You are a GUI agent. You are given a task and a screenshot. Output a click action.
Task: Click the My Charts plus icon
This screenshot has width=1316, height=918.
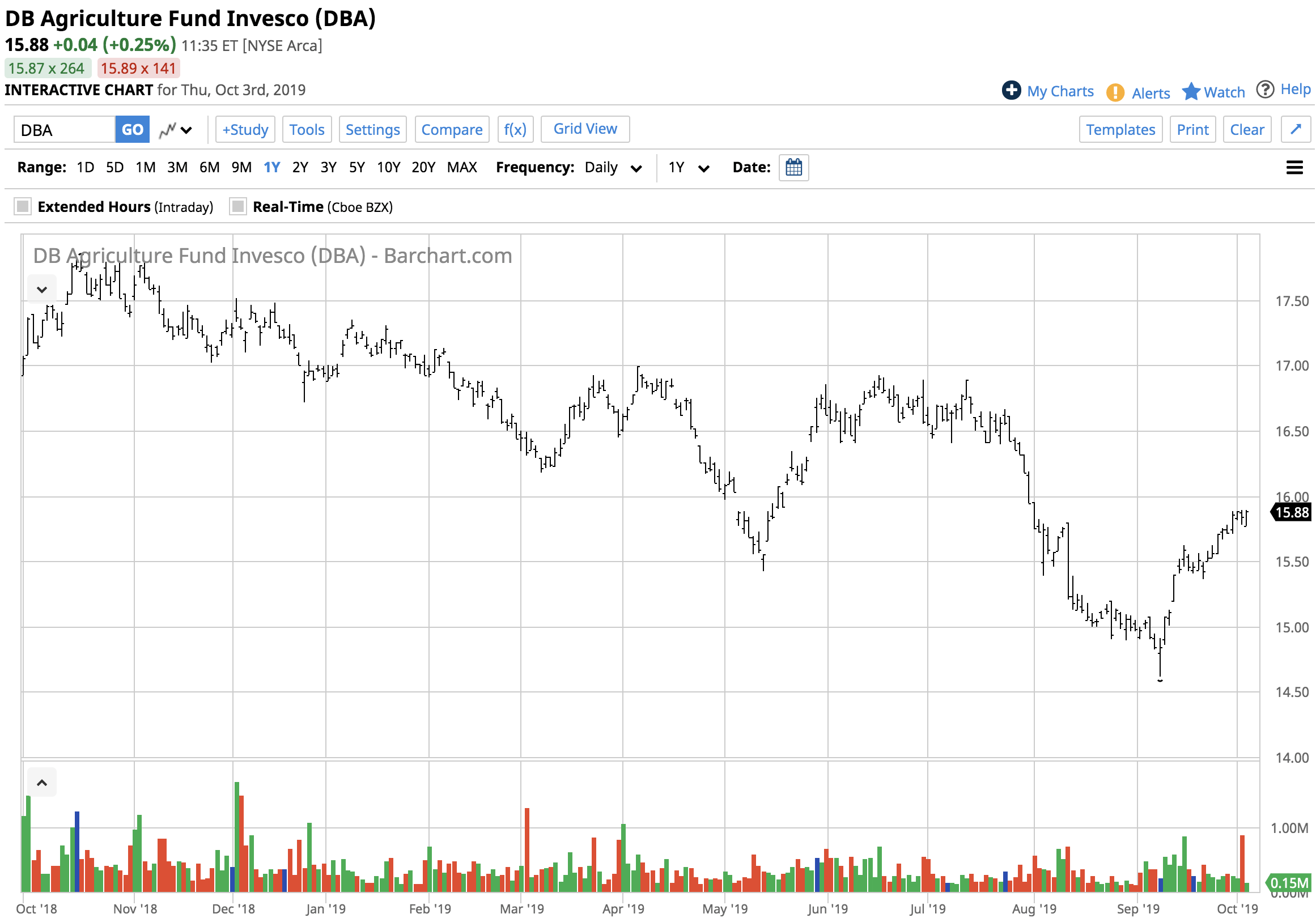point(1011,90)
